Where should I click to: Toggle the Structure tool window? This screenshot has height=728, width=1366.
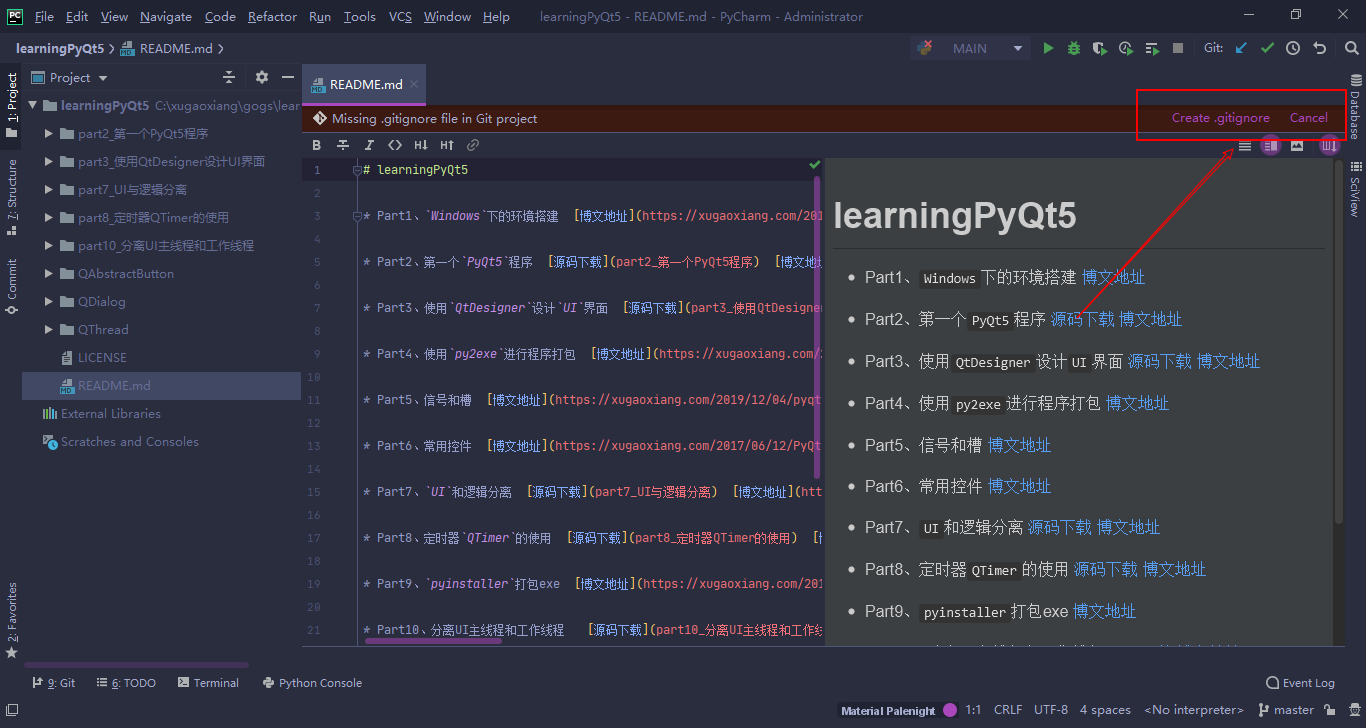[x=12, y=197]
